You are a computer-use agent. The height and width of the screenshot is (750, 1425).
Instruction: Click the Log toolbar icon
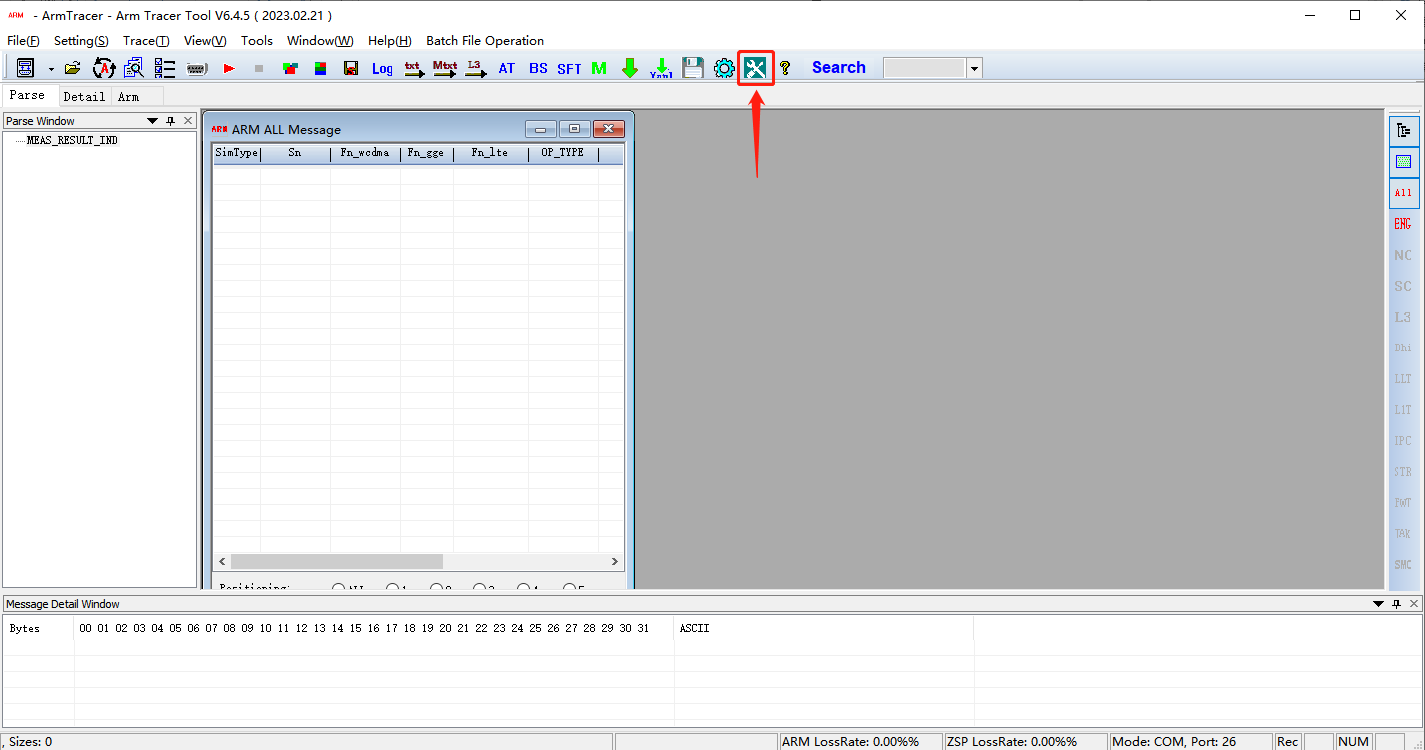[x=382, y=68]
